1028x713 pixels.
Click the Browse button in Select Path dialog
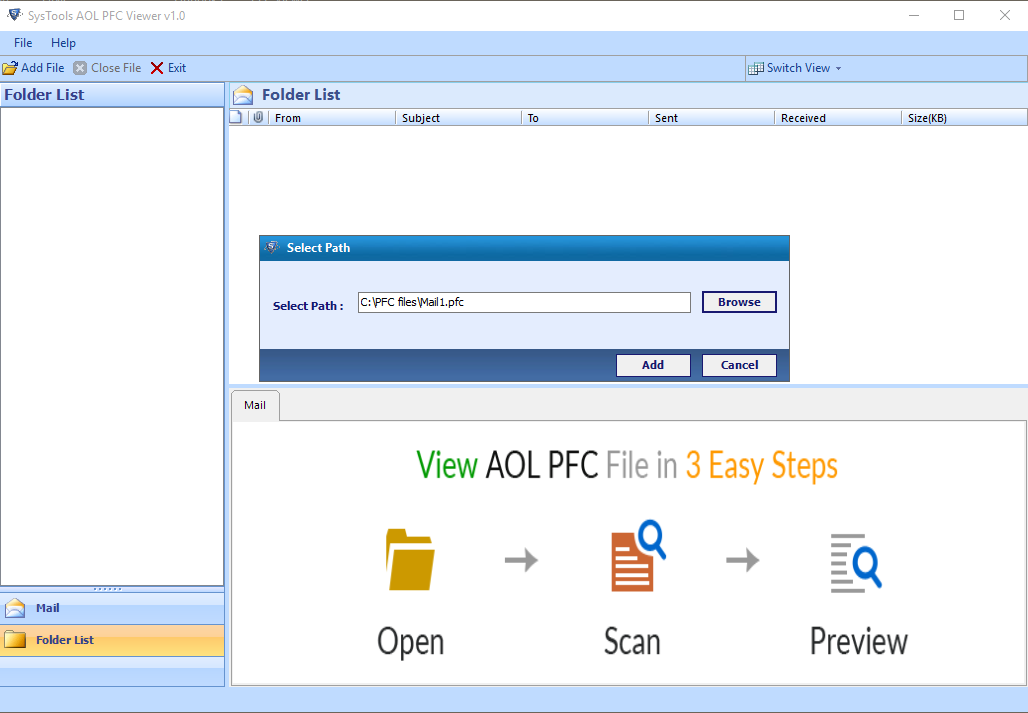tap(739, 301)
